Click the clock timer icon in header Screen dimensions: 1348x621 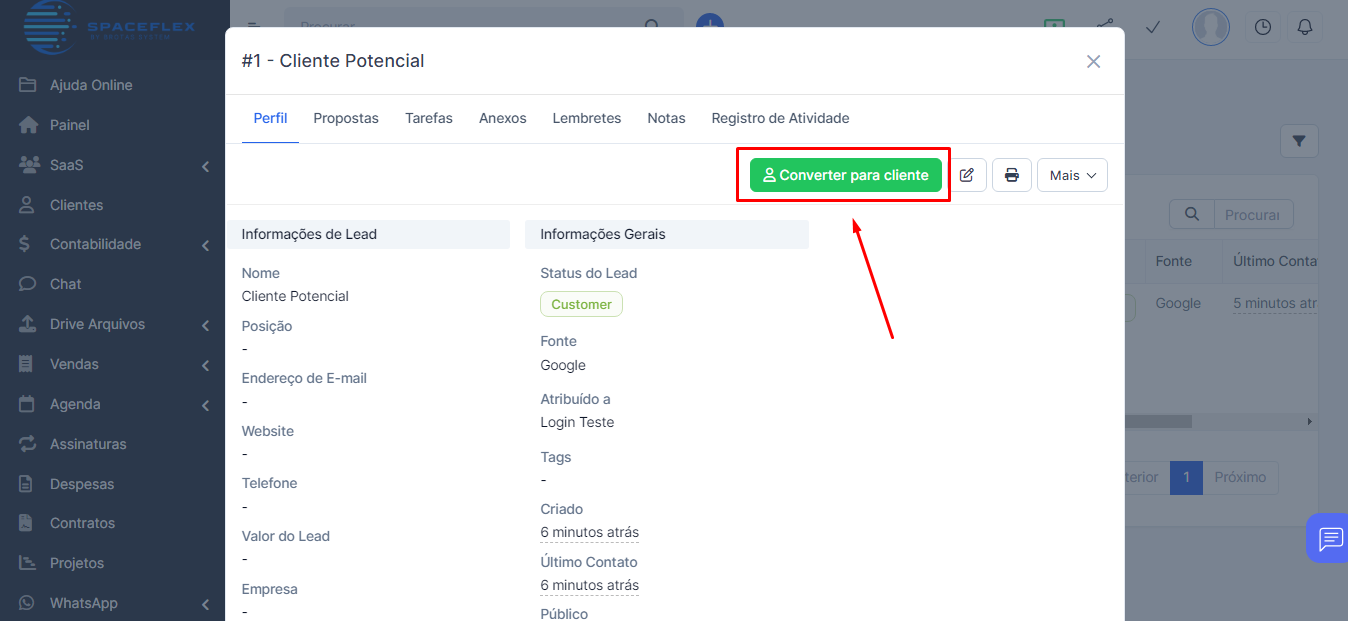(x=1263, y=27)
